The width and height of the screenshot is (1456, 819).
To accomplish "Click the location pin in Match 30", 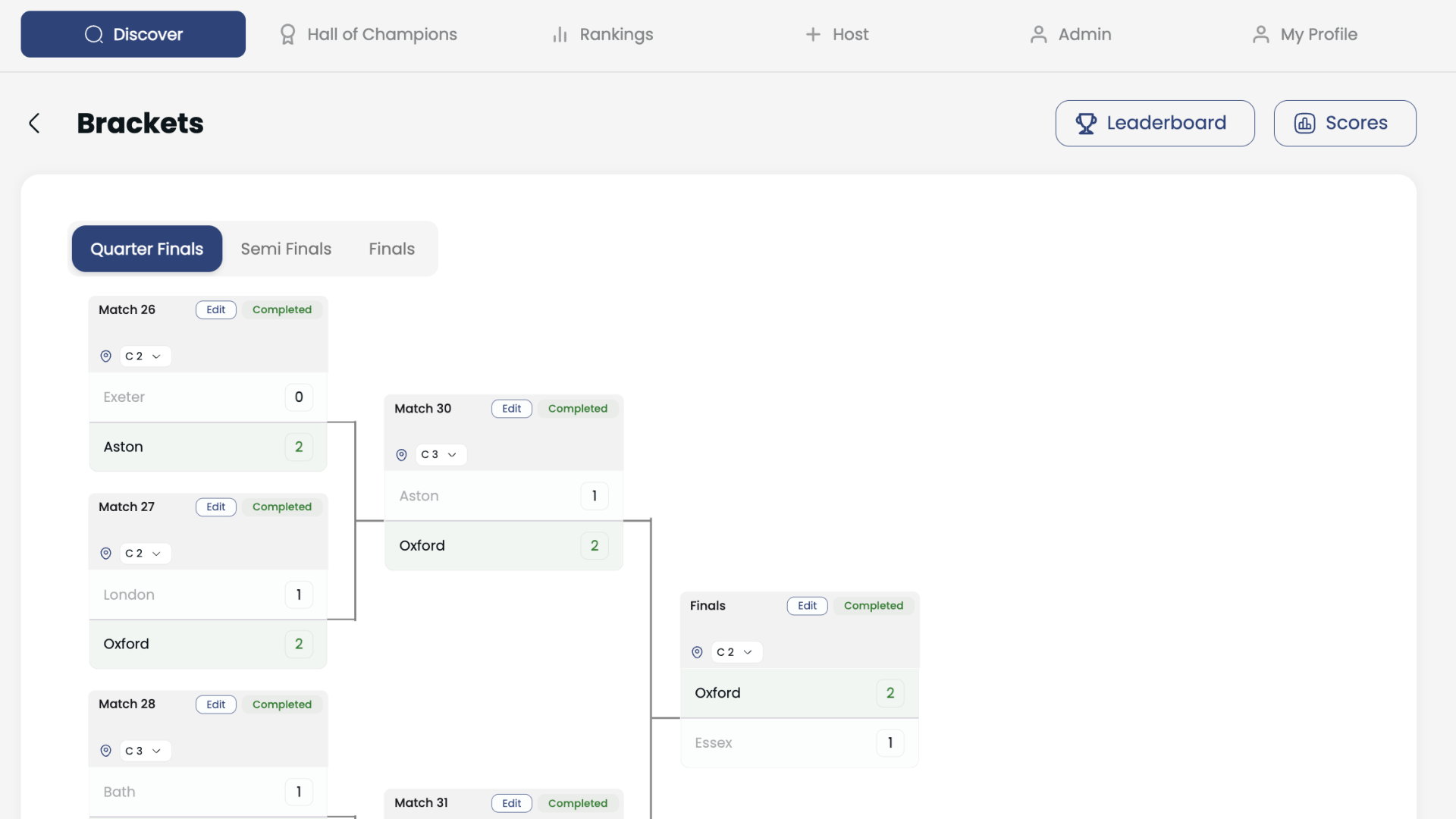I will (x=402, y=455).
